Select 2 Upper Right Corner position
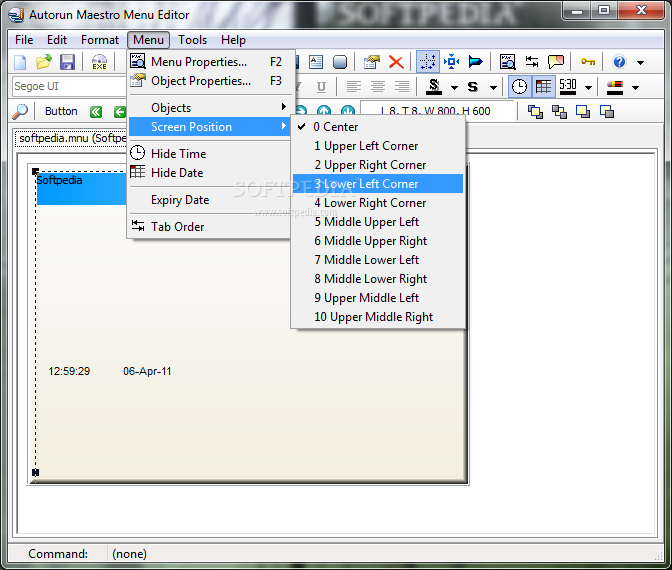 coord(378,165)
